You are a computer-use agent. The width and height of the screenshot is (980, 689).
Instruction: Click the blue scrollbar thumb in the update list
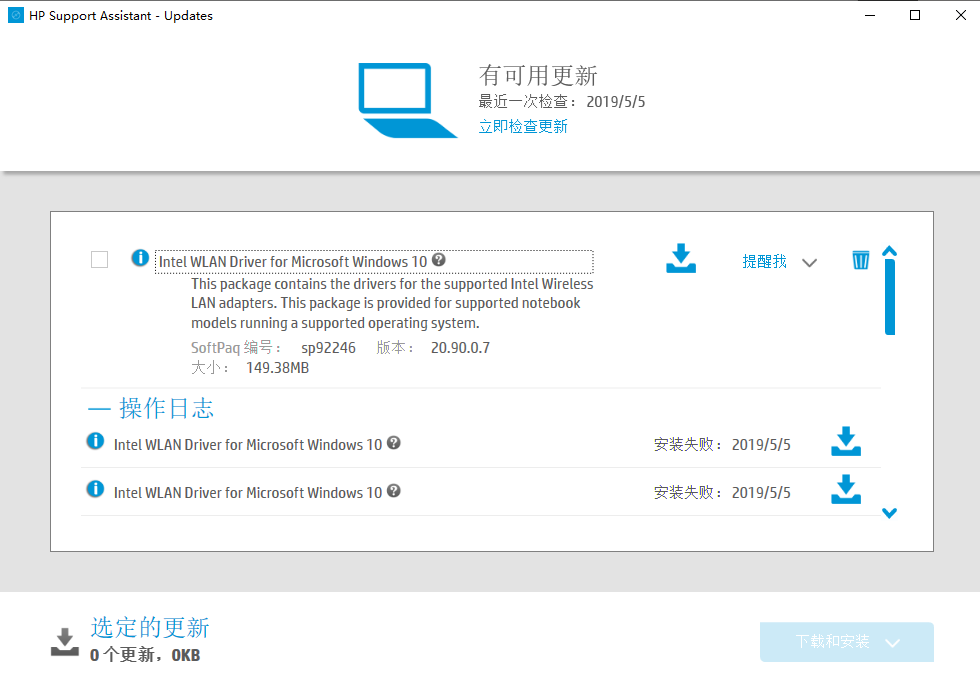(889, 297)
